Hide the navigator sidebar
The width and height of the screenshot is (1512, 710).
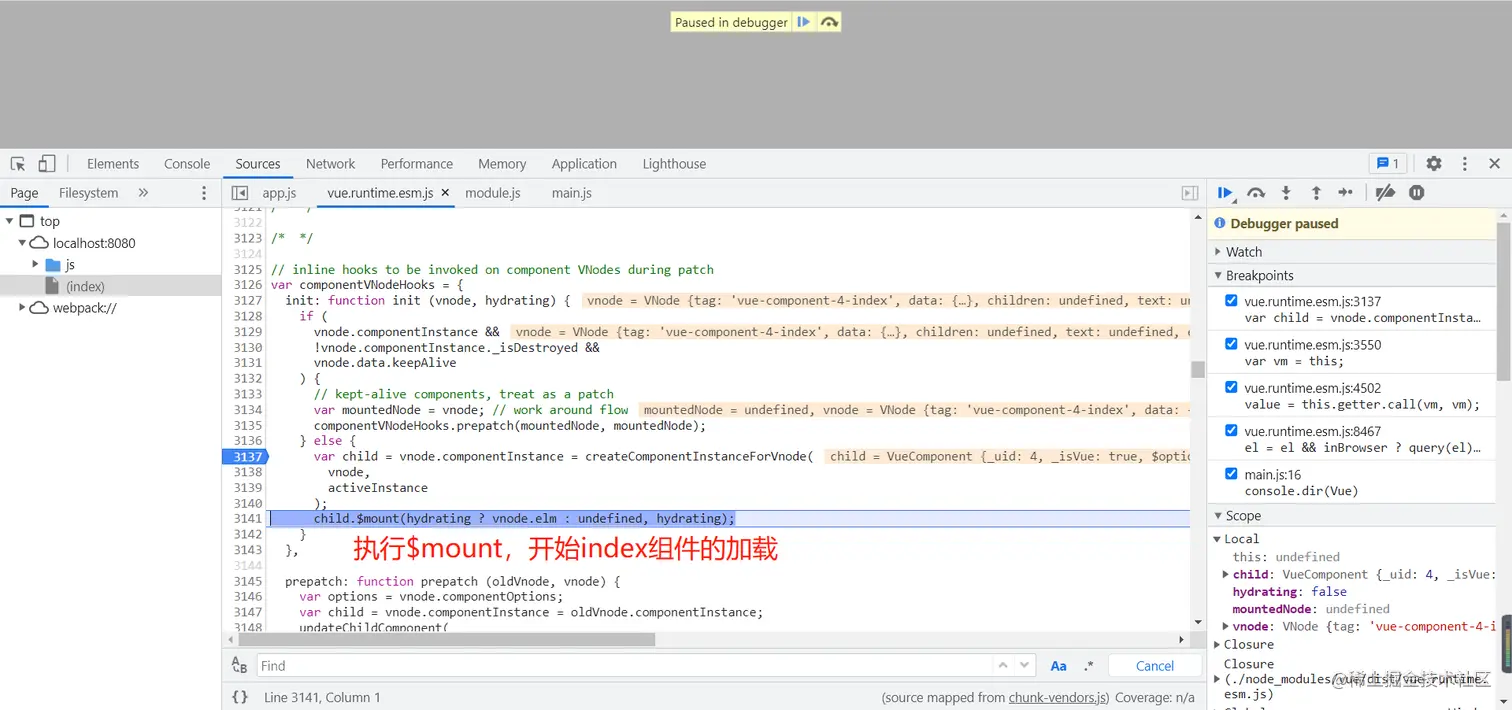click(x=240, y=193)
